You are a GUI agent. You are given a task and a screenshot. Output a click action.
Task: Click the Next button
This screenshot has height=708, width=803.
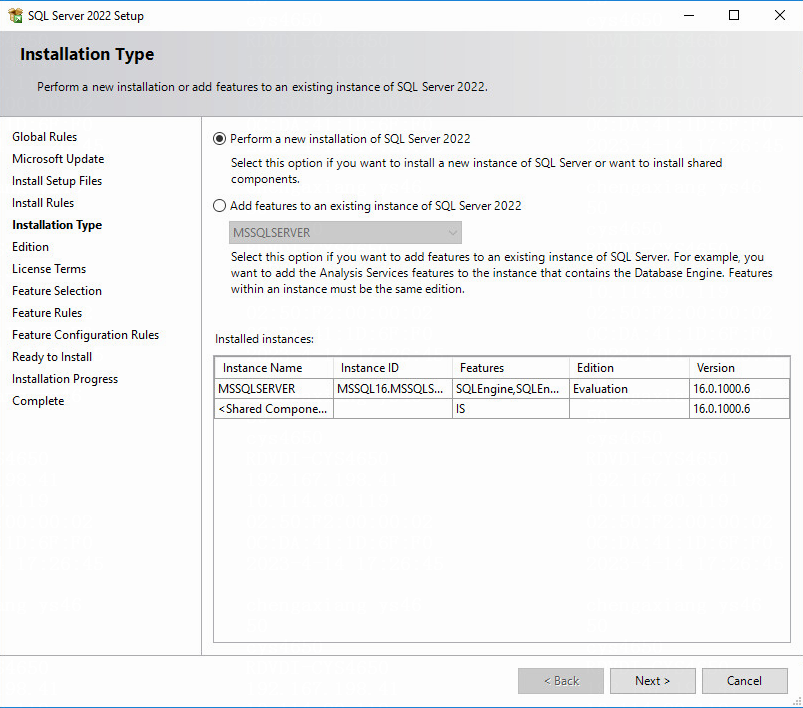652,681
